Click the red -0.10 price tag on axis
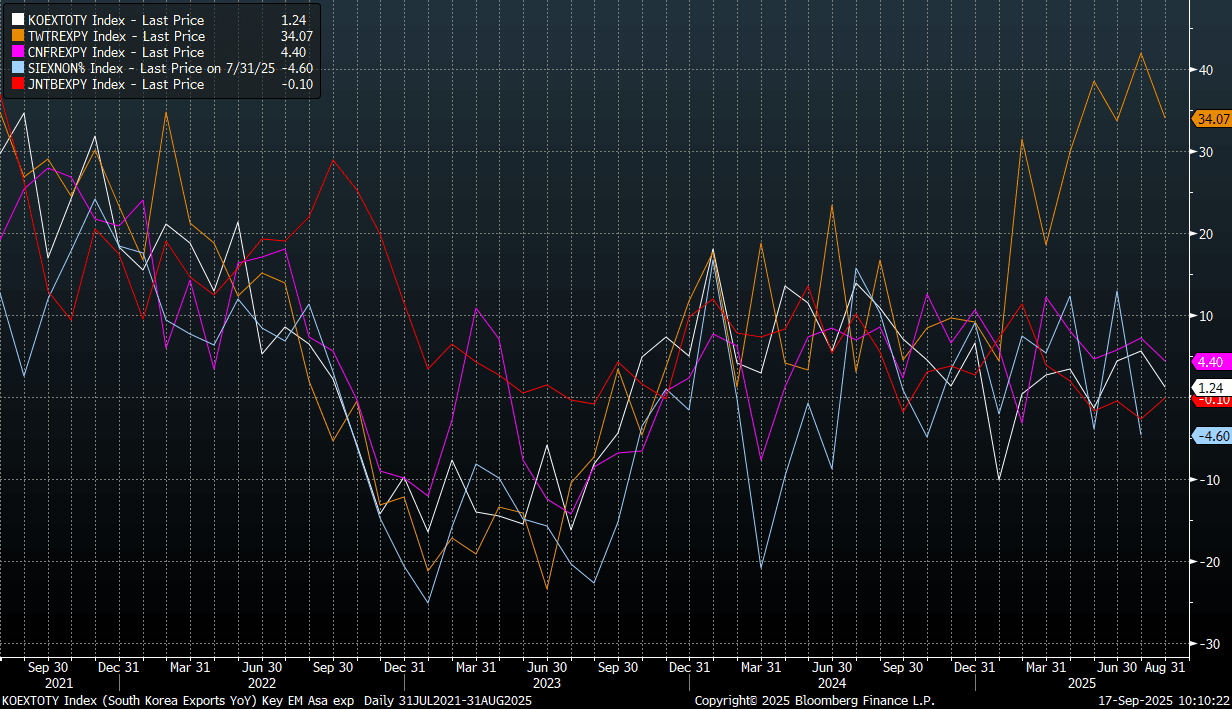Screen dimensions: 1232x709 [1211, 399]
